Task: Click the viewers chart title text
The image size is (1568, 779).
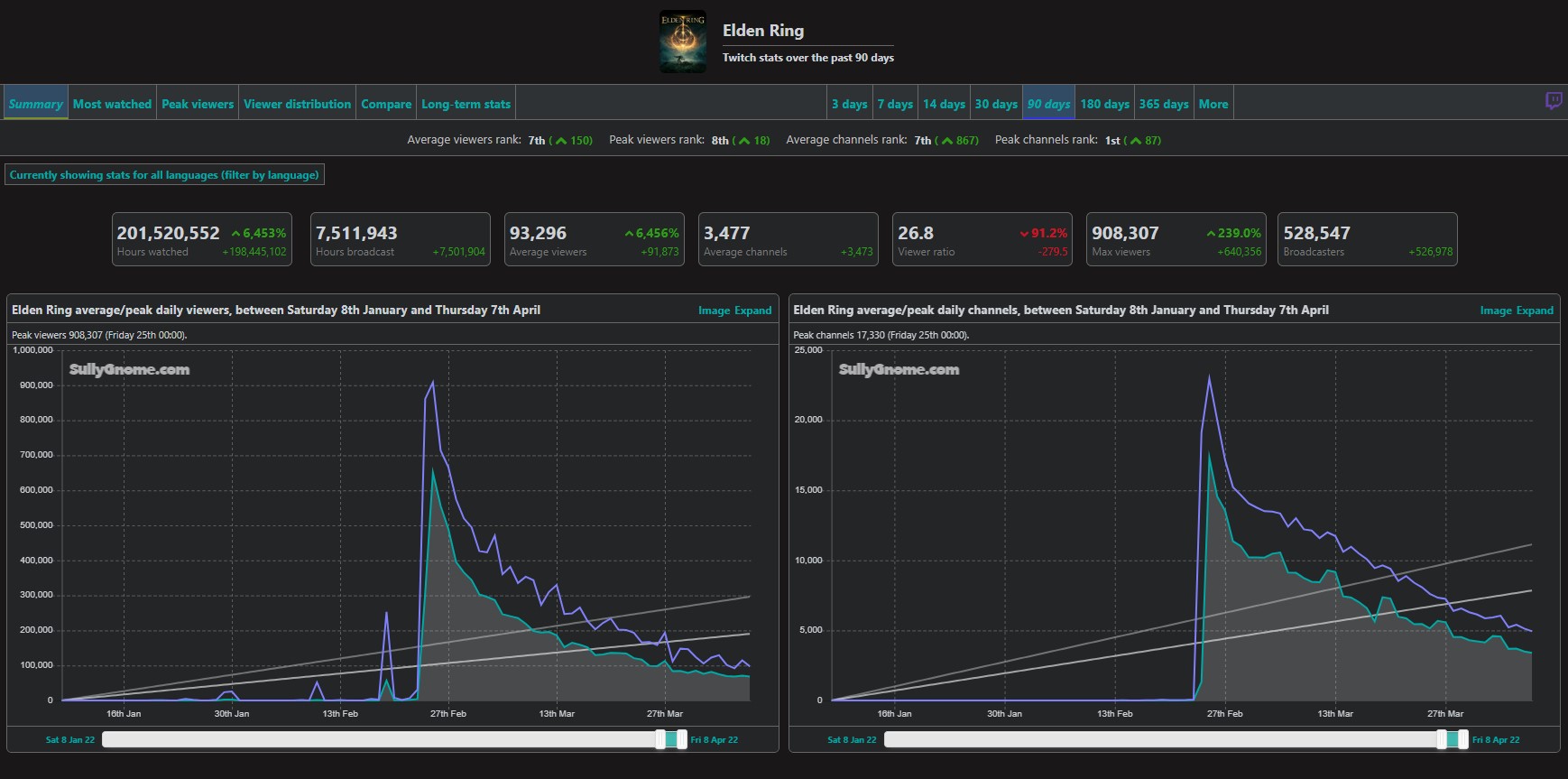Action: point(276,310)
